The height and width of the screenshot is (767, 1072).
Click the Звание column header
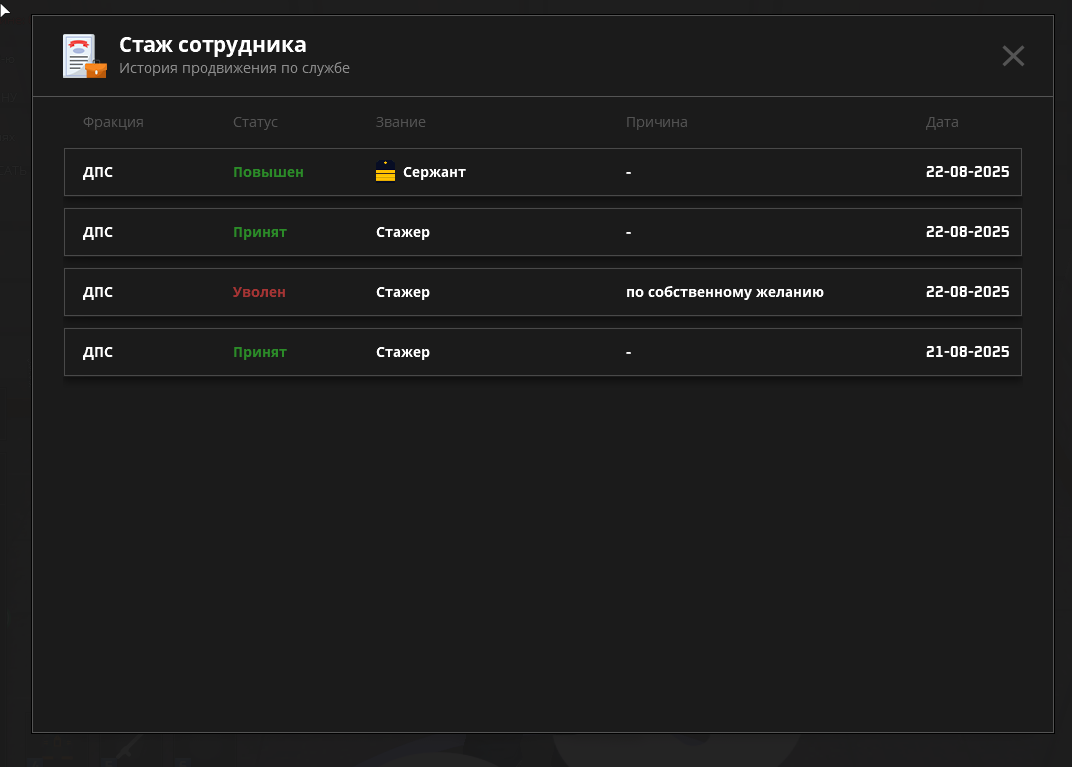point(401,122)
